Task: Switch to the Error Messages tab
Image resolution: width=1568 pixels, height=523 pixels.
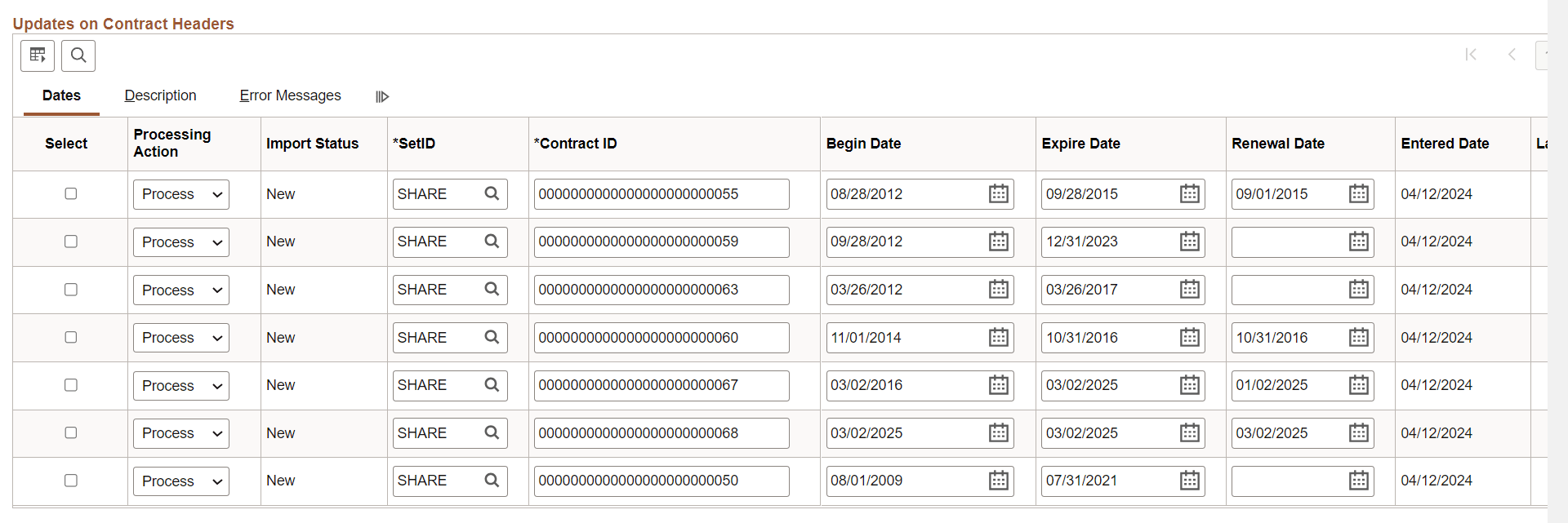Action: tap(290, 95)
